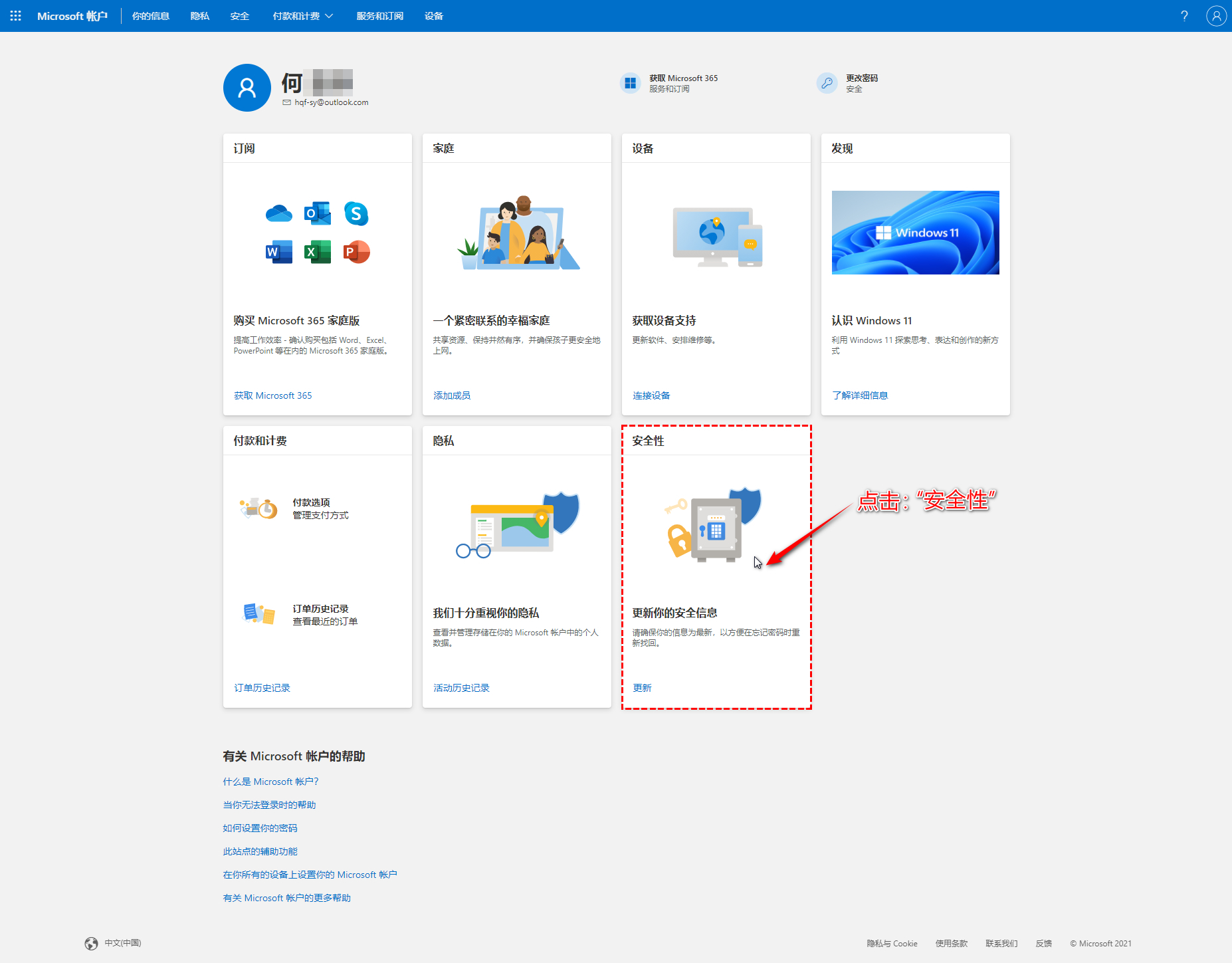Open the 你的信息 tab
This screenshot has height=963, width=1232.
point(151,16)
